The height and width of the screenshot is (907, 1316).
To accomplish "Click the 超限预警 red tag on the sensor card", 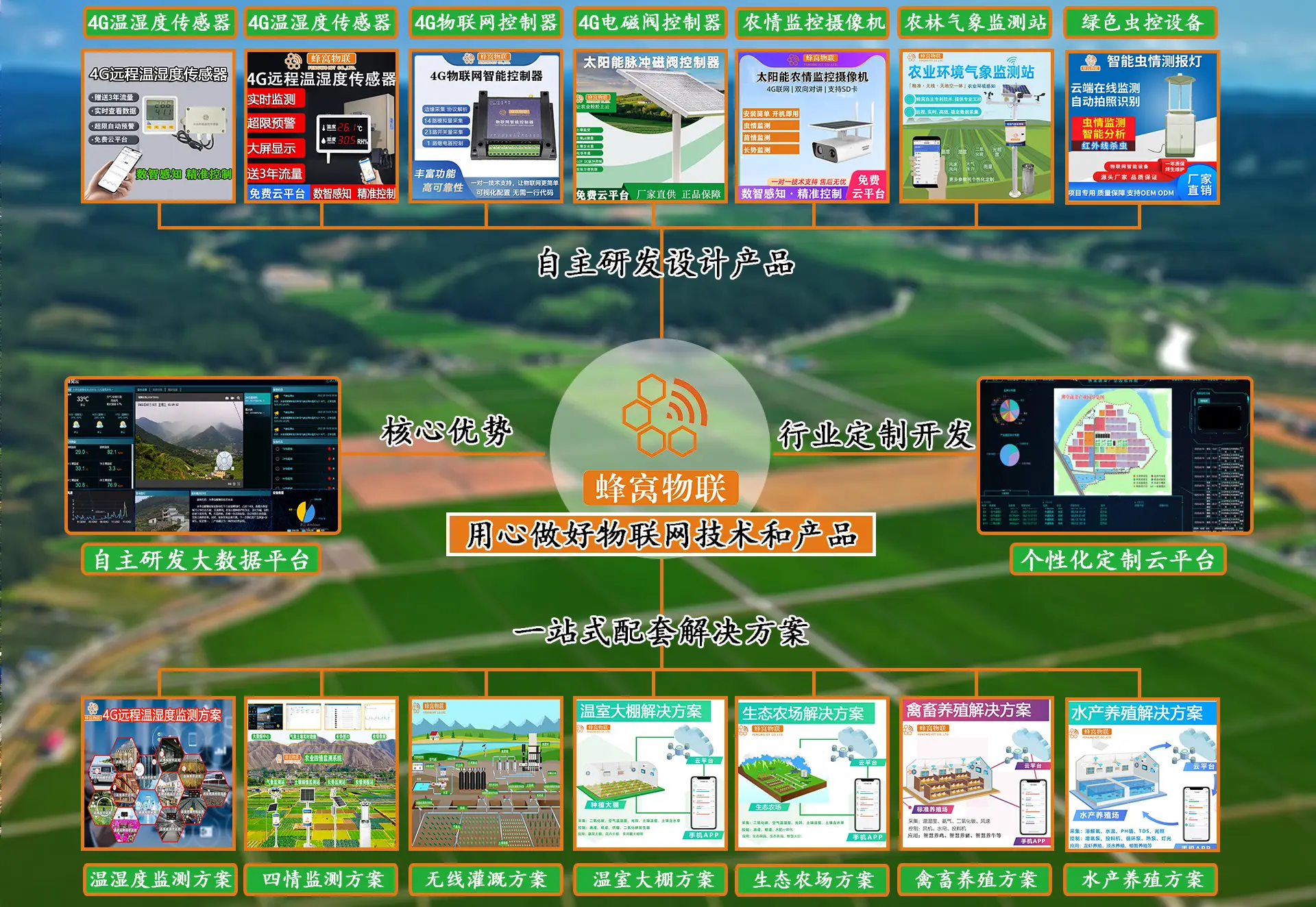I will 276,123.
